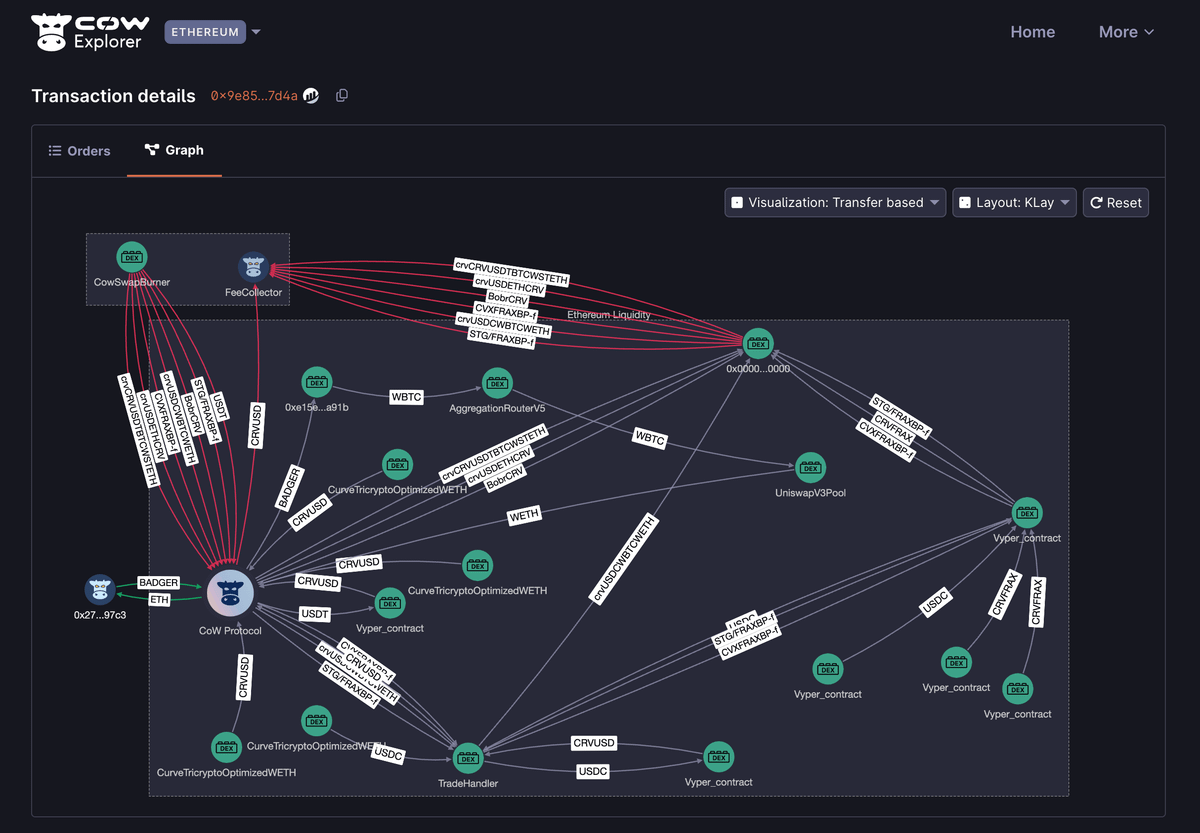Open the Layout: KLay dropdown
1200x833 pixels.
tap(1014, 203)
